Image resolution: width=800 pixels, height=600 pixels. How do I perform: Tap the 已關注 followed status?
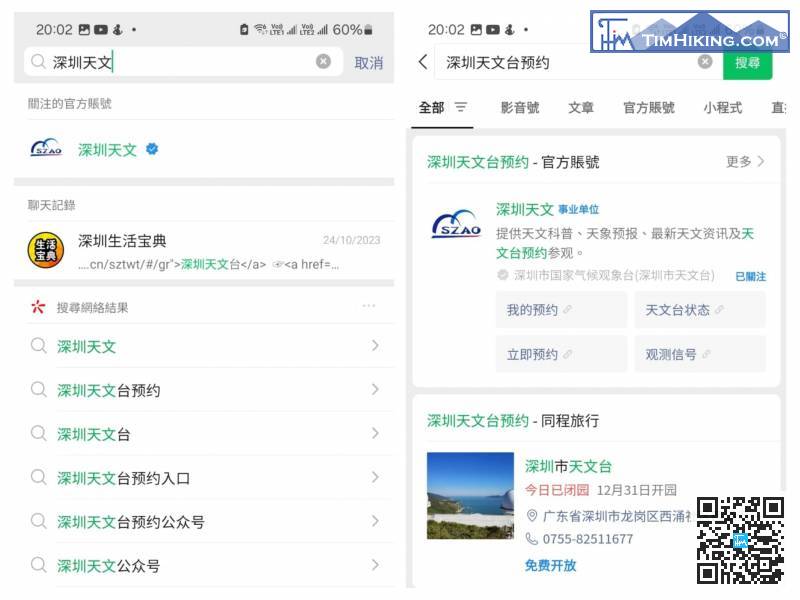[751, 277]
